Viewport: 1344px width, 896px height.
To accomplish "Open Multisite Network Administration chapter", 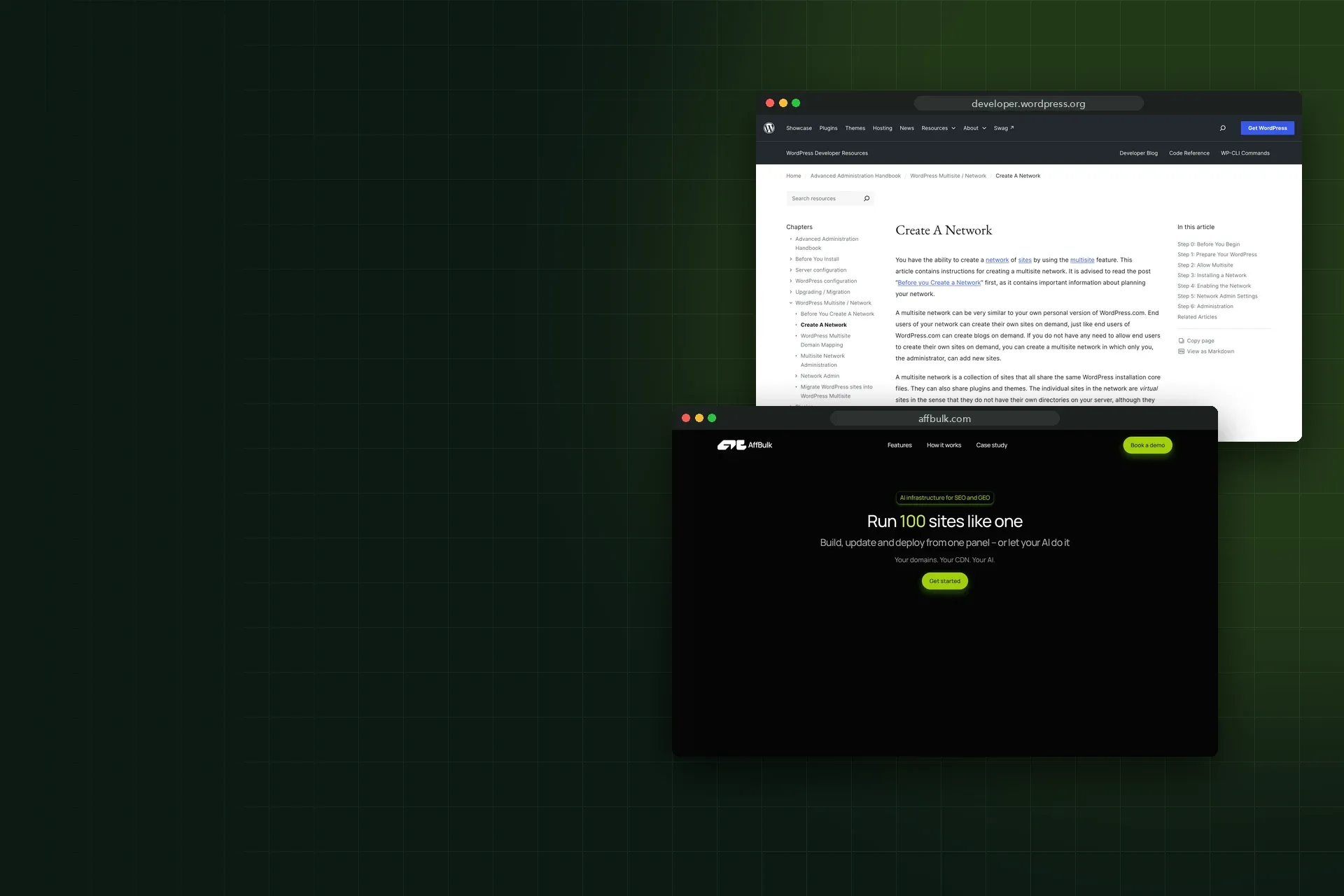I will [x=822, y=360].
